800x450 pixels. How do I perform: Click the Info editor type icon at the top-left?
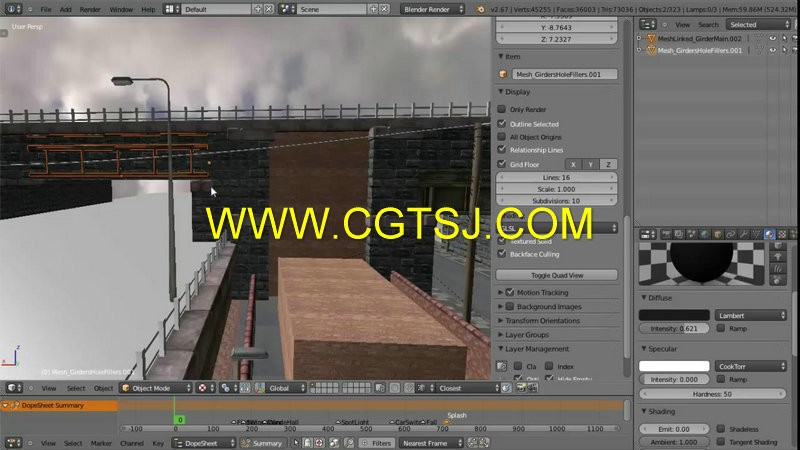coord(13,9)
